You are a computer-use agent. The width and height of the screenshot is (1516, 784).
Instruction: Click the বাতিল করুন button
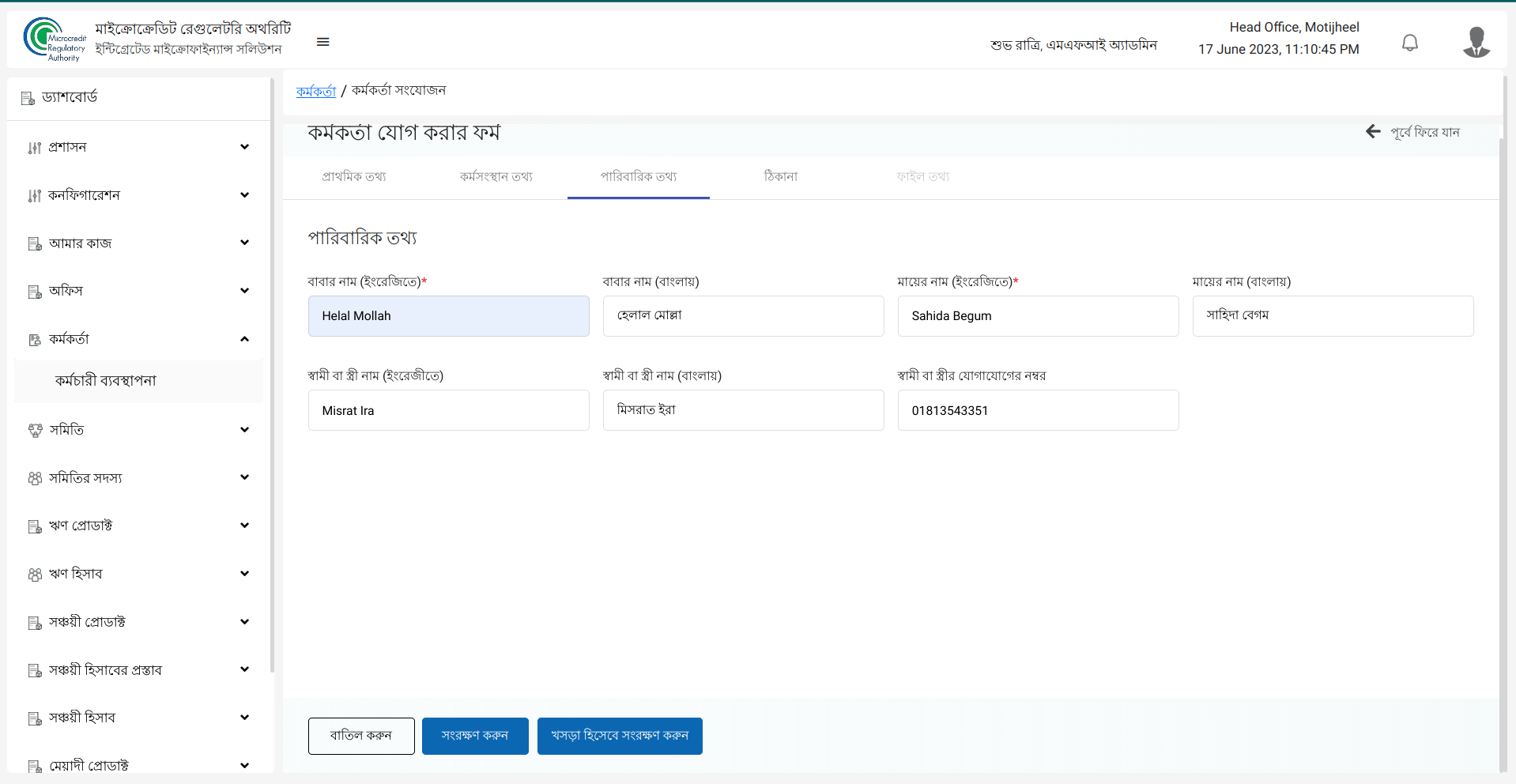point(361,736)
